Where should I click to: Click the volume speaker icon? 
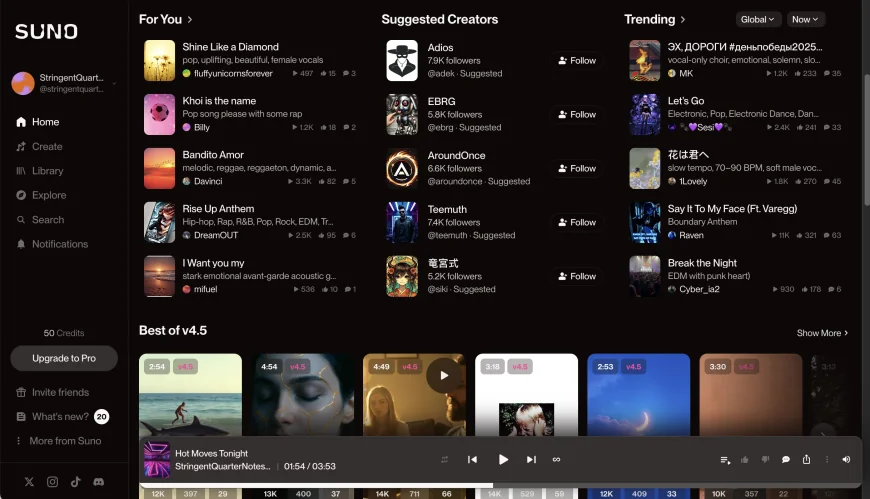click(846, 460)
